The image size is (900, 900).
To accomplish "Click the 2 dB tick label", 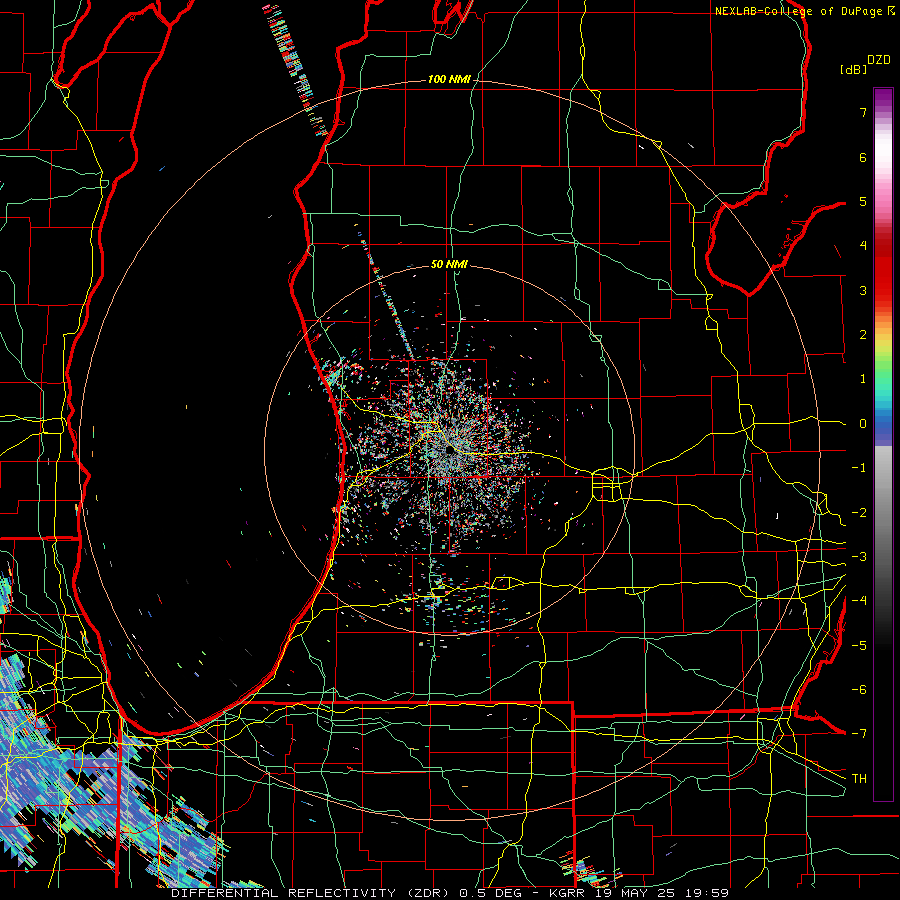I will [x=863, y=335].
